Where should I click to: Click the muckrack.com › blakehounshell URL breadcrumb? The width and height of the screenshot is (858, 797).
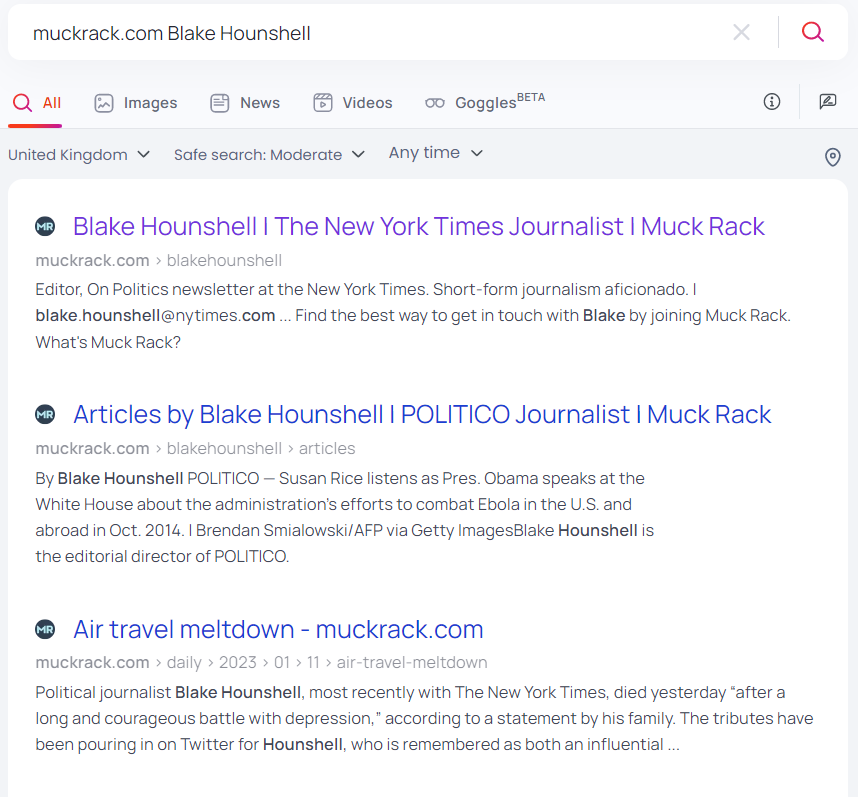tap(159, 260)
